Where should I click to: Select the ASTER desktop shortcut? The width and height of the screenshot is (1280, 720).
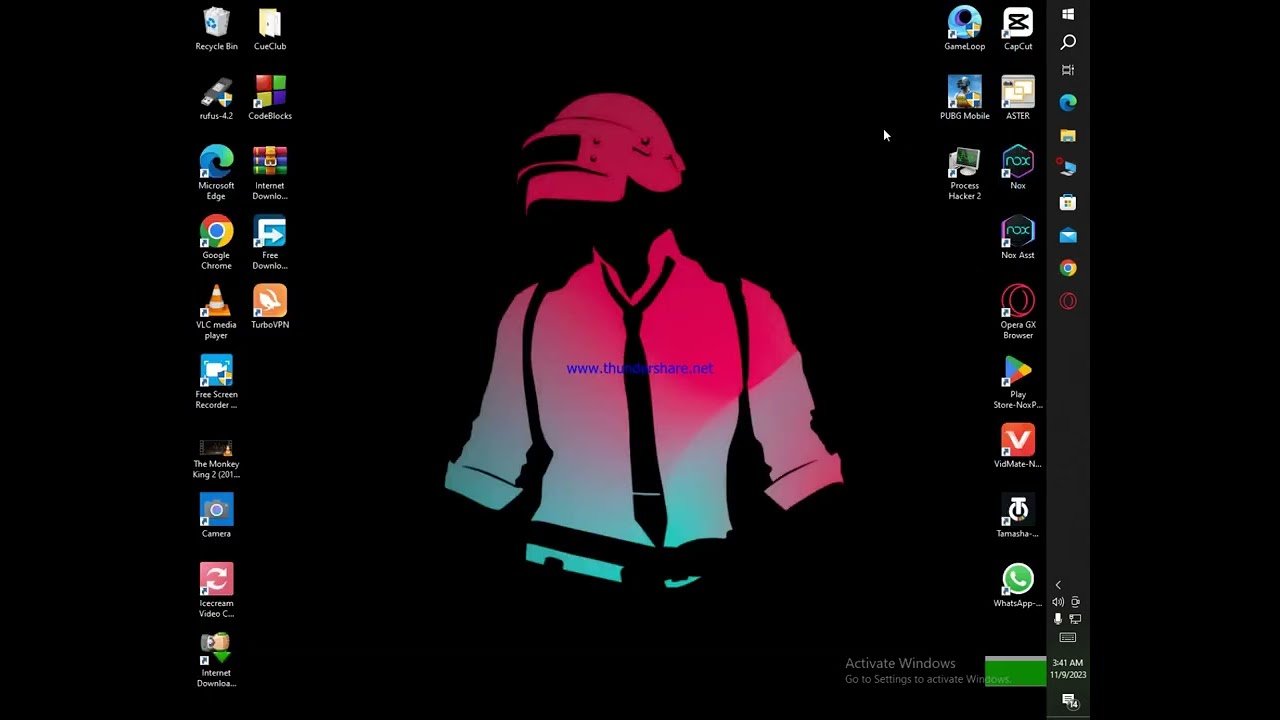click(x=1018, y=99)
